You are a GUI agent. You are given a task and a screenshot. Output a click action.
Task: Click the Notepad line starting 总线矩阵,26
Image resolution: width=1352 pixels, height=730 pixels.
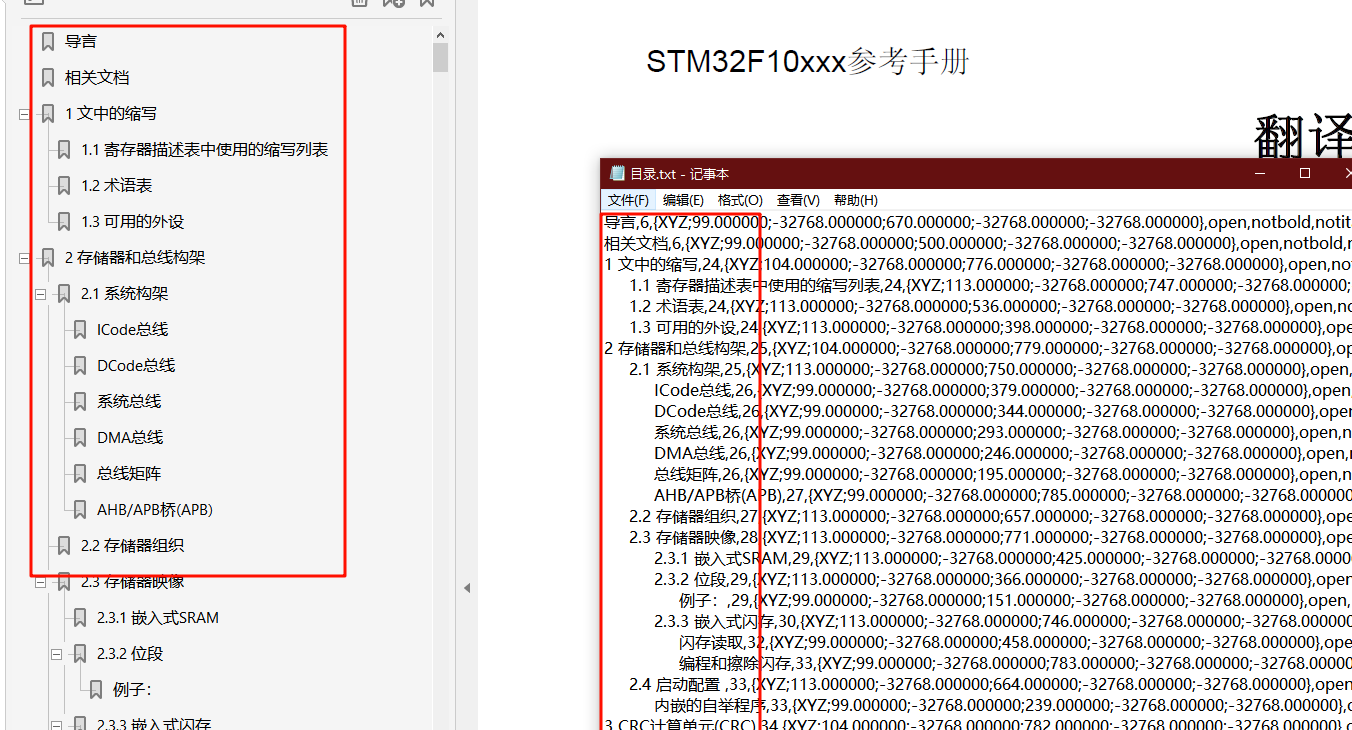tap(1002, 474)
